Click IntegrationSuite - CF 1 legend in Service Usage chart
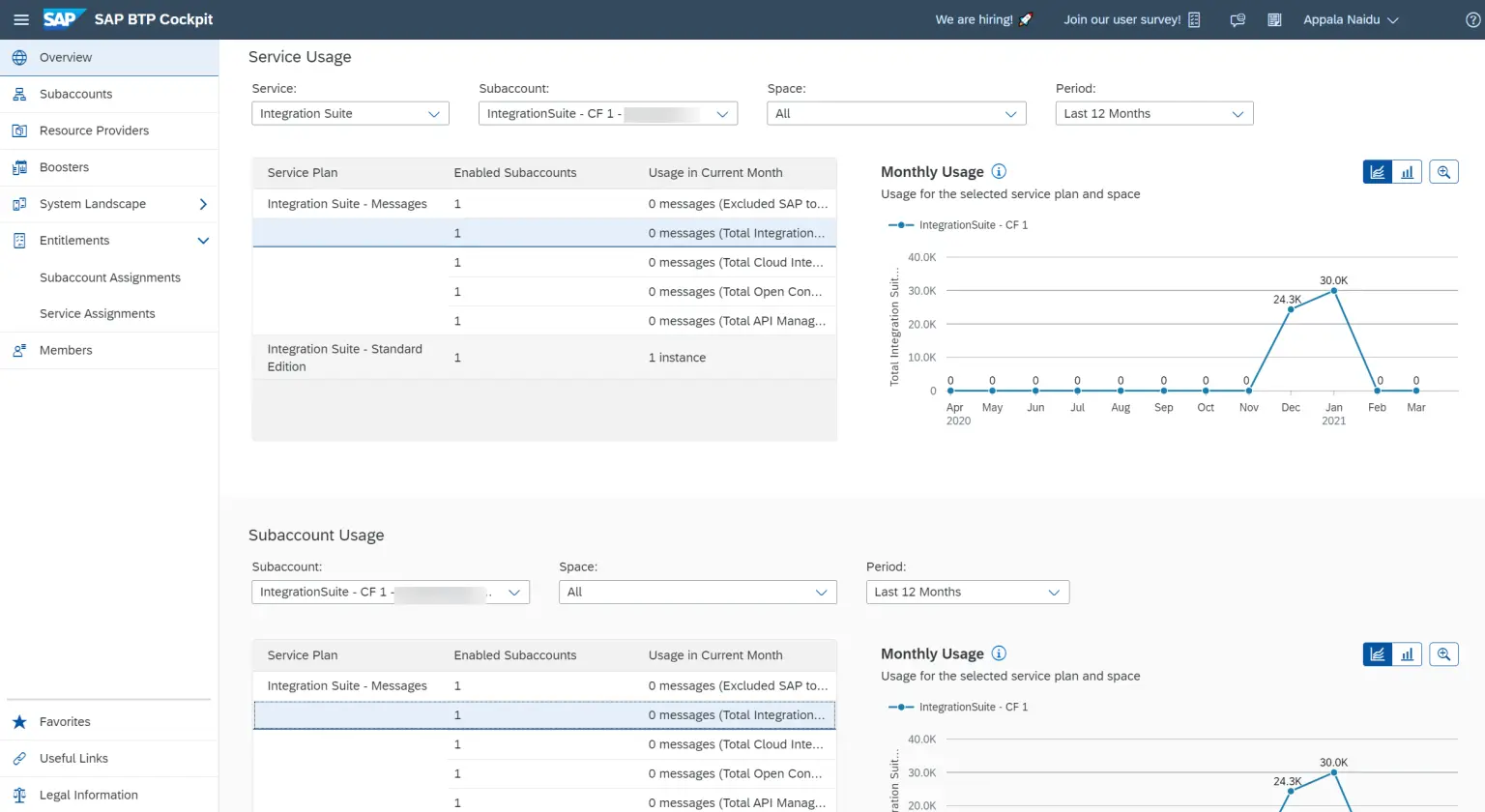 [958, 224]
